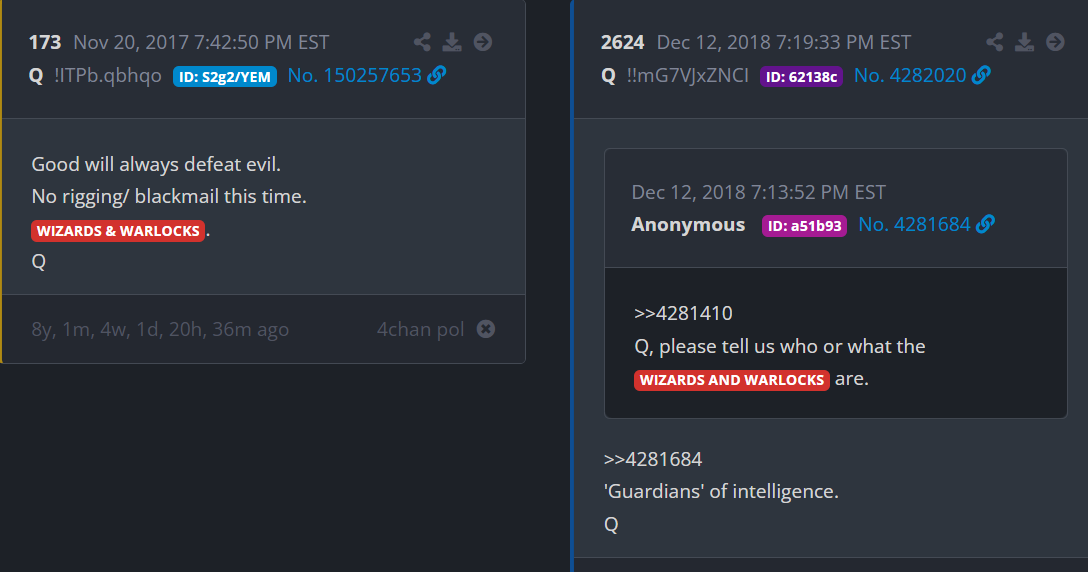
Task: Click chain link icon beside No. 150257653
Action: coord(436,75)
